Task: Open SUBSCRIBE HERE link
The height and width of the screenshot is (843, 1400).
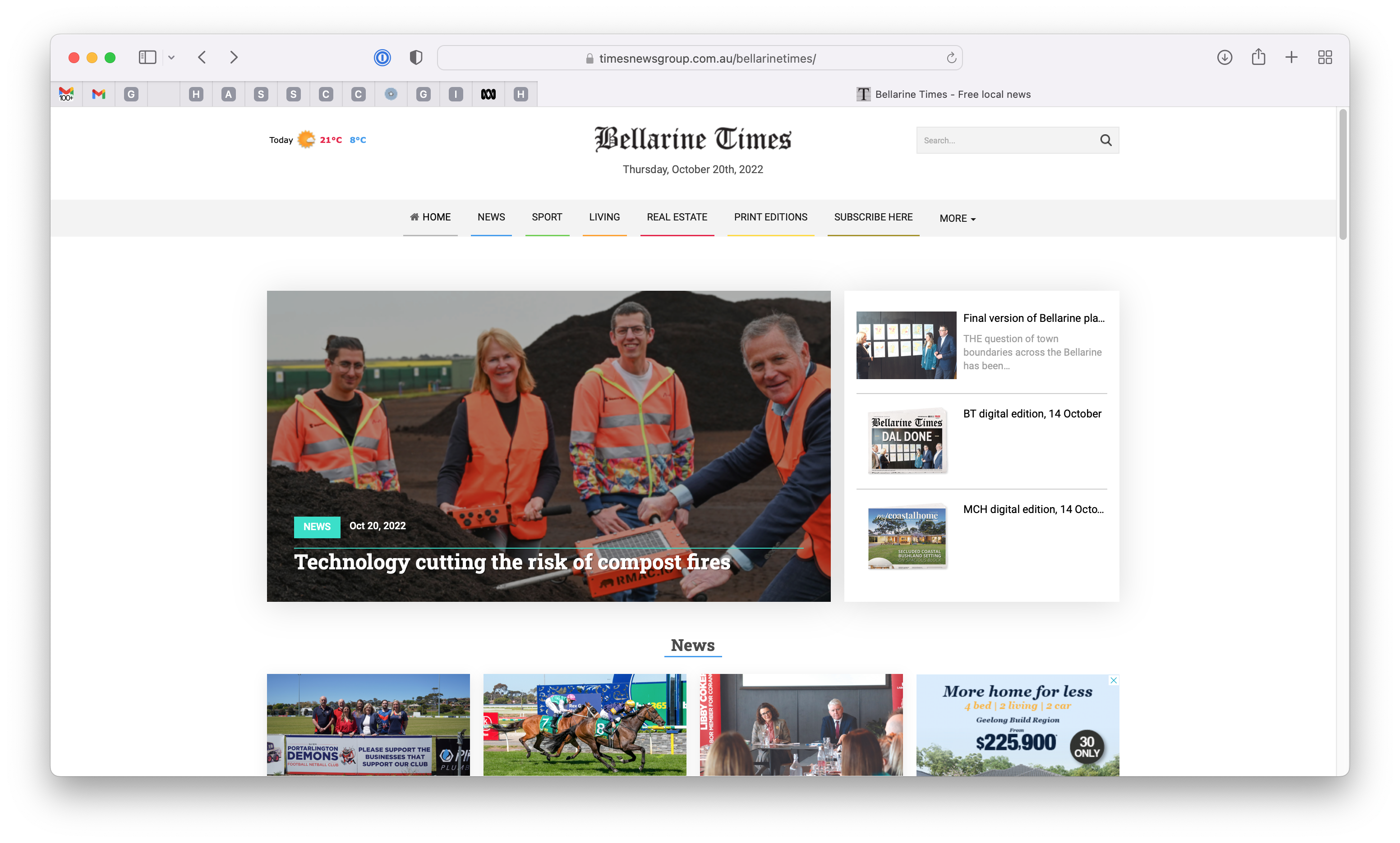Action: pos(873,217)
